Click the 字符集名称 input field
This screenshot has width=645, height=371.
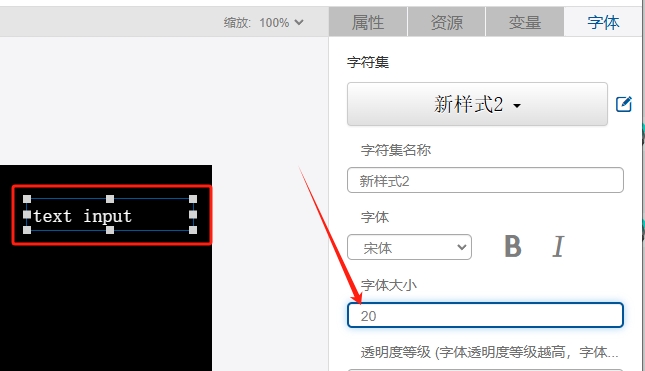click(485, 180)
